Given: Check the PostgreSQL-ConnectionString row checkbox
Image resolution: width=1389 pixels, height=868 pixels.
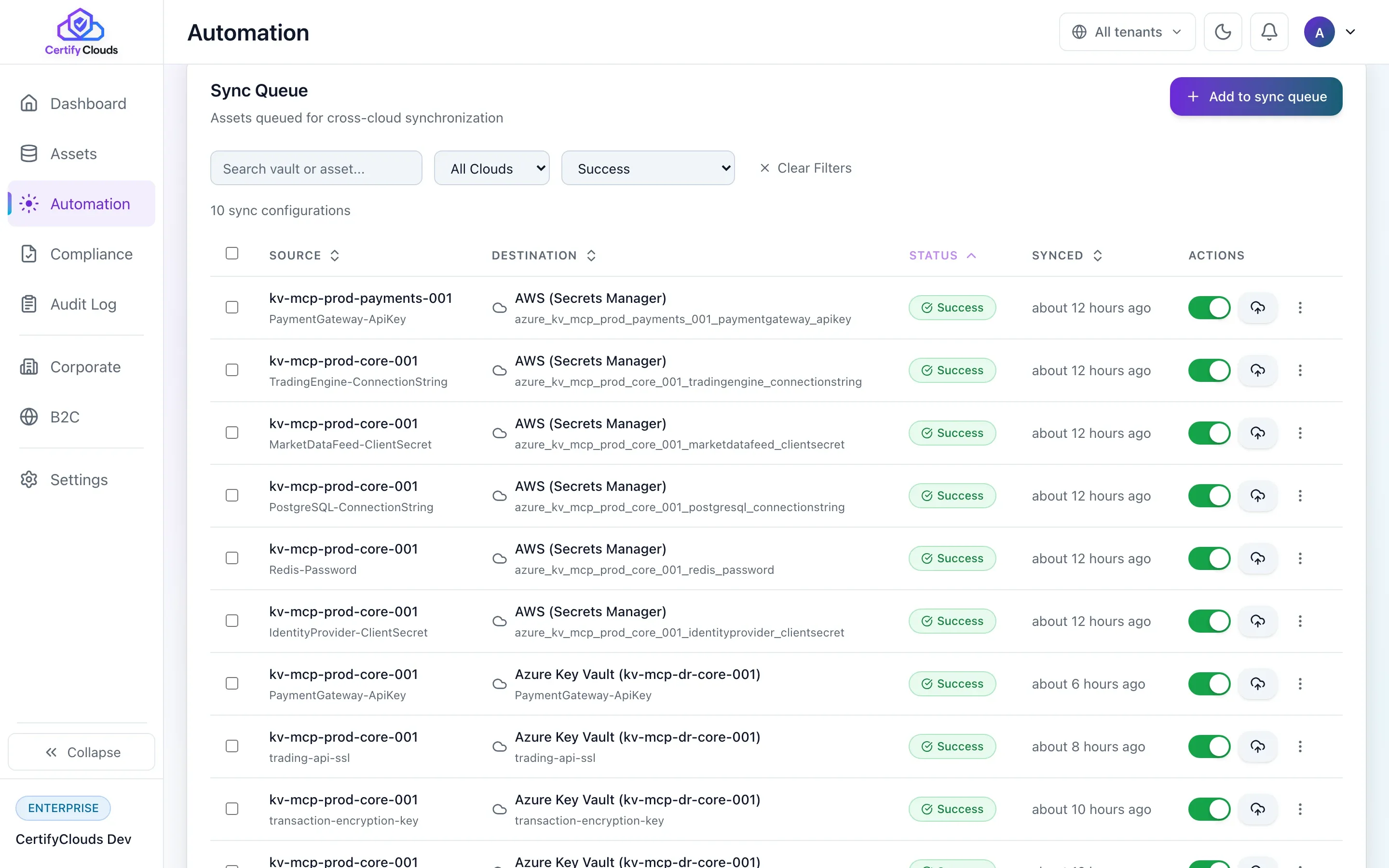Looking at the screenshot, I should (232, 495).
